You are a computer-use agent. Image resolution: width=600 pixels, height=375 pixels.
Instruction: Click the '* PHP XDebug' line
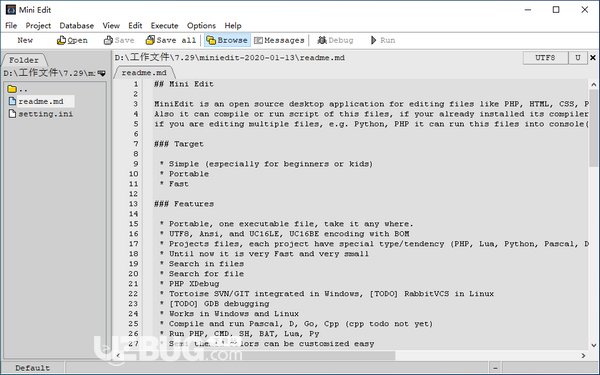click(x=189, y=284)
